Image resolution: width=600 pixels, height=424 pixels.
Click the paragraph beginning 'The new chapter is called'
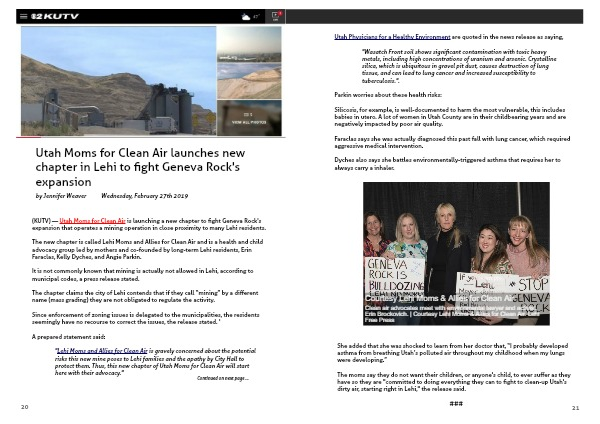[147, 250]
